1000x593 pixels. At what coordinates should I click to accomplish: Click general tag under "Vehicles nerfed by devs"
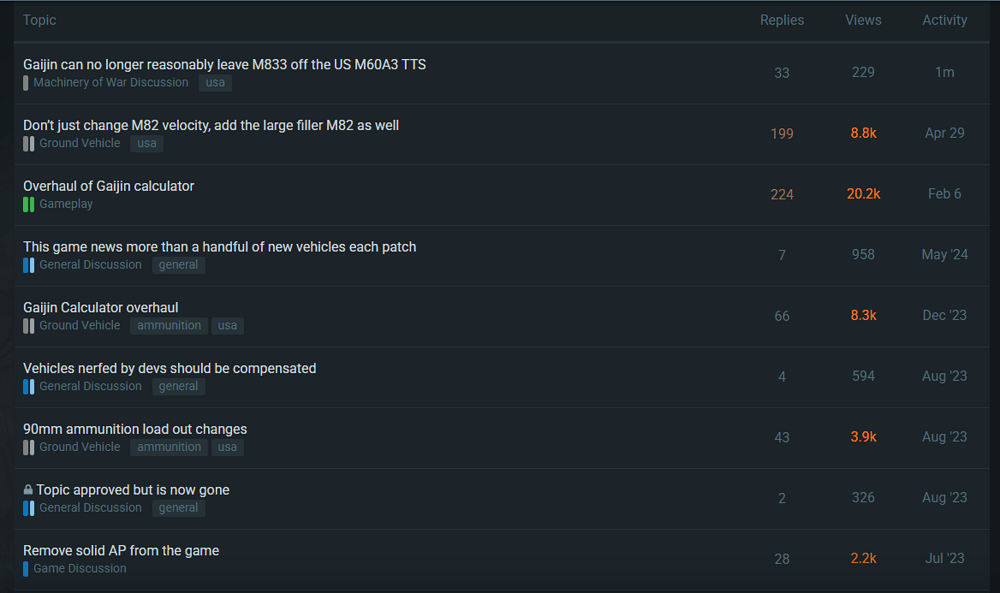click(x=178, y=387)
